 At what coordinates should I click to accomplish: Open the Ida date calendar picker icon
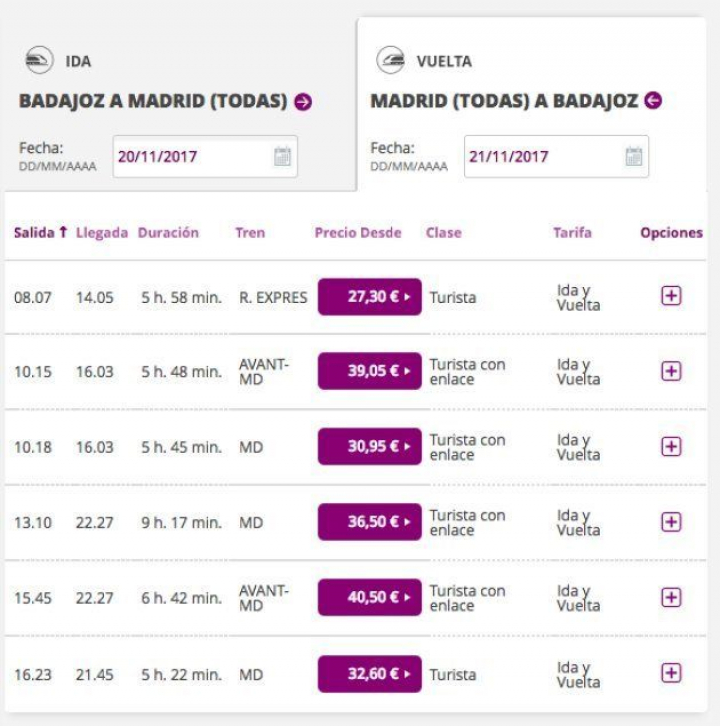(282, 156)
